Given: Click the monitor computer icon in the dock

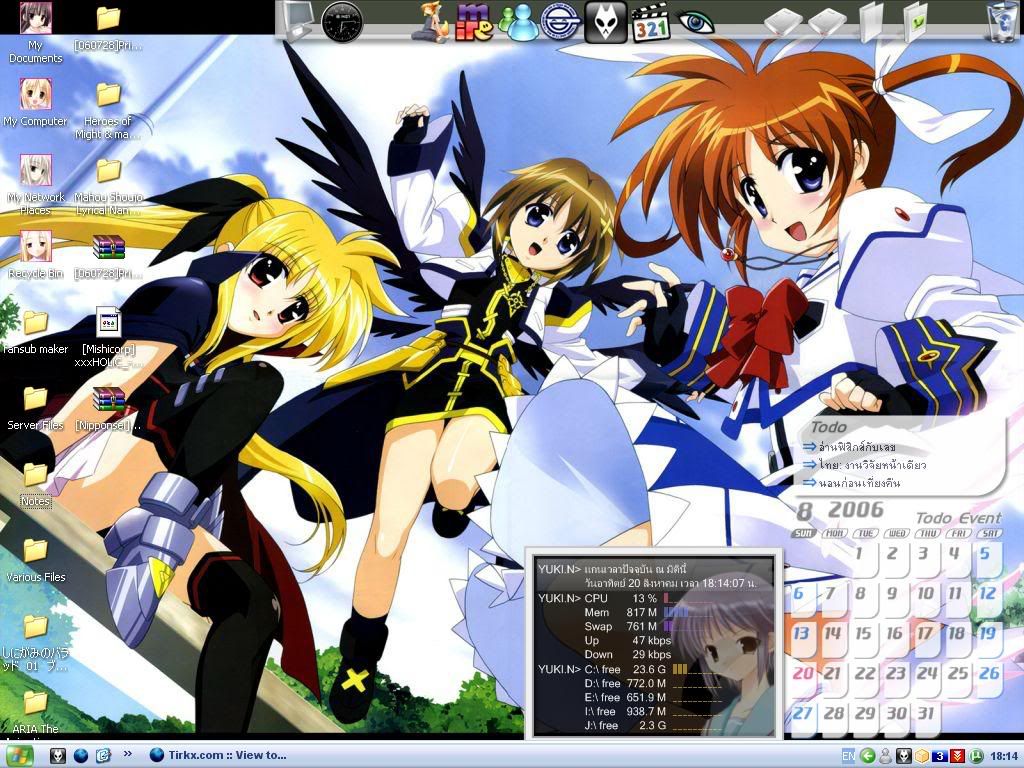Looking at the screenshot, I should 297,22.
